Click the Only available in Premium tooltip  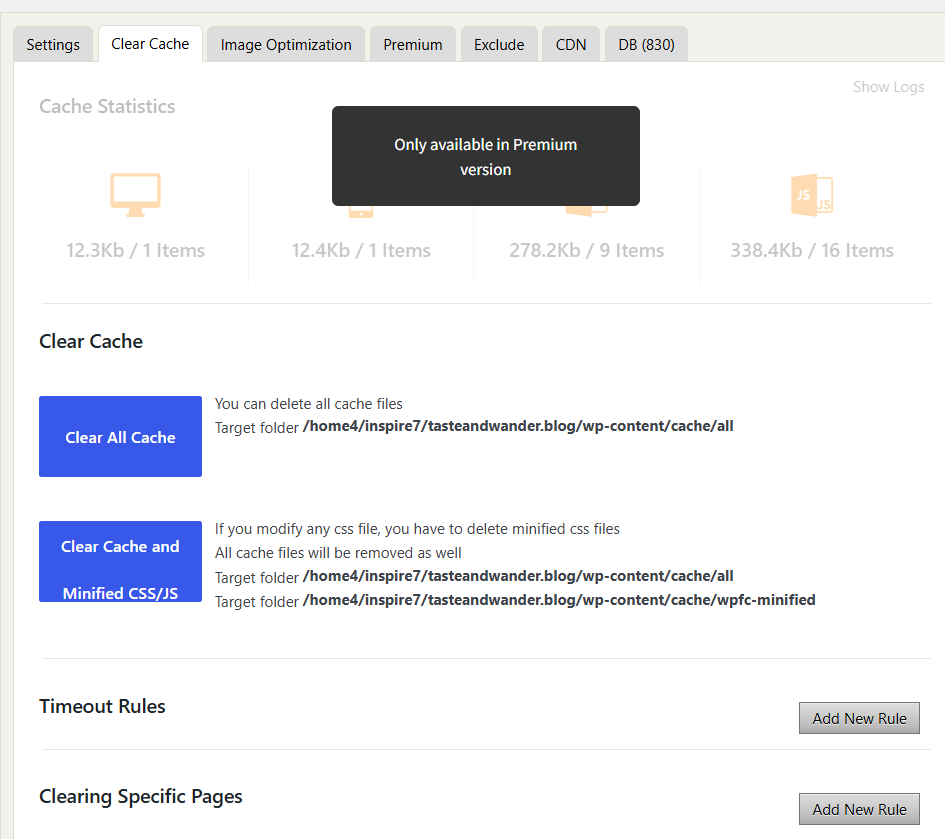(486, 156)
